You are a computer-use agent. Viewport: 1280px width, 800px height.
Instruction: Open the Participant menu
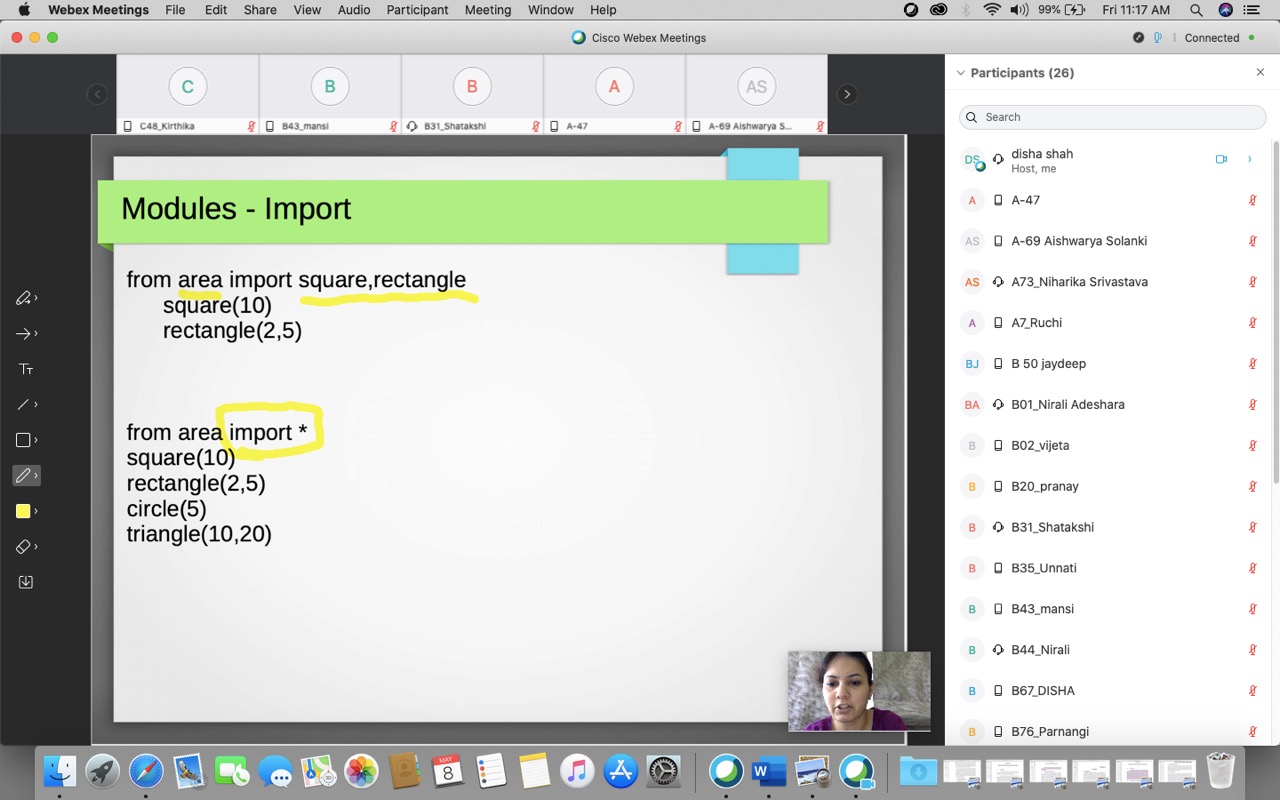coord(417,10)
